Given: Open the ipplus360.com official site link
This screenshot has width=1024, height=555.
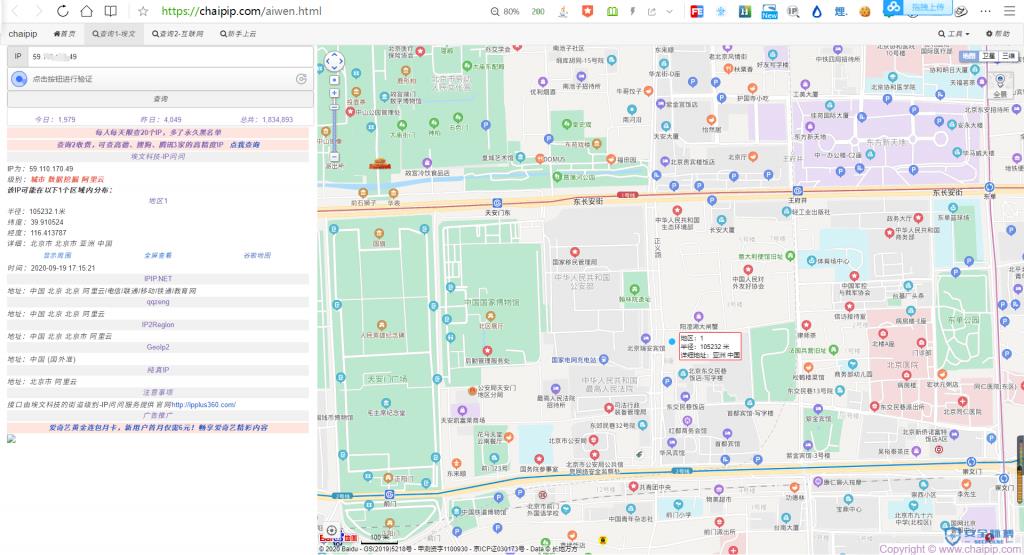Looking at the screenshot, I should [x=204, y=405].
